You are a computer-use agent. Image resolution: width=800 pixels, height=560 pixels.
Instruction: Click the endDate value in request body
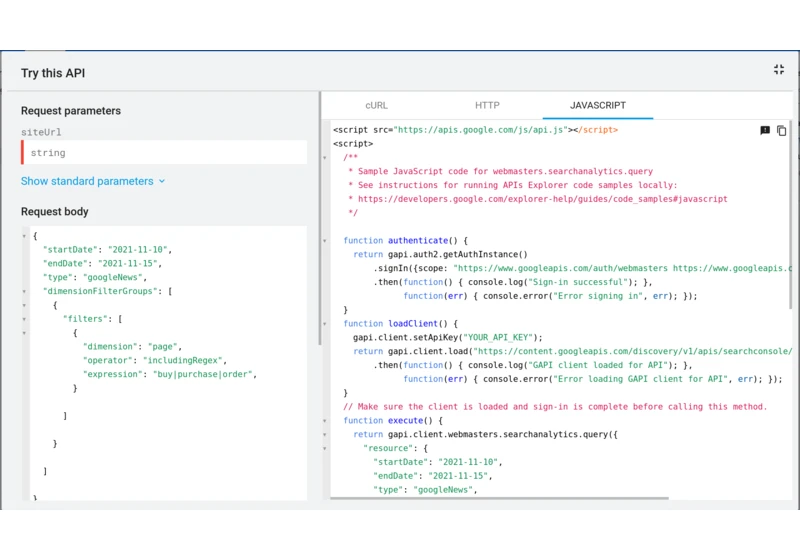tap(128, 264)
